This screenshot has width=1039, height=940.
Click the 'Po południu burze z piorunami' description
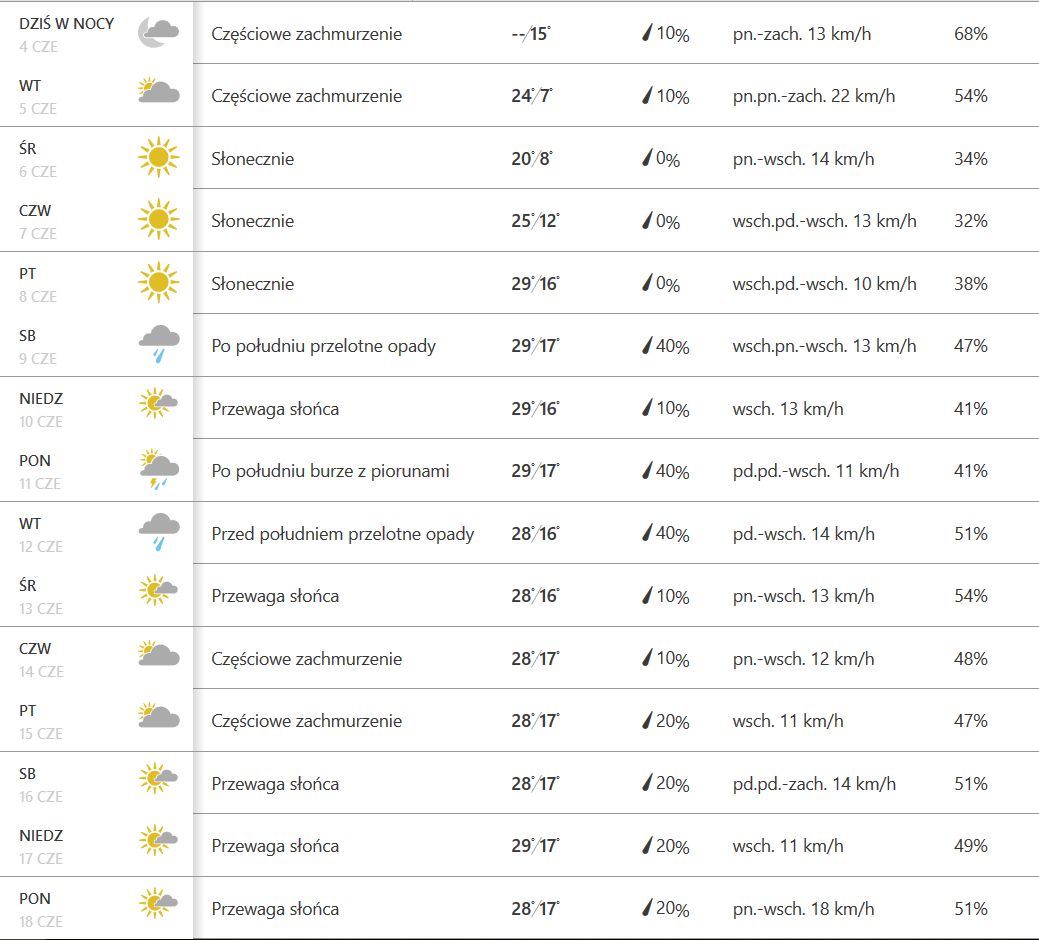(330, 471)
